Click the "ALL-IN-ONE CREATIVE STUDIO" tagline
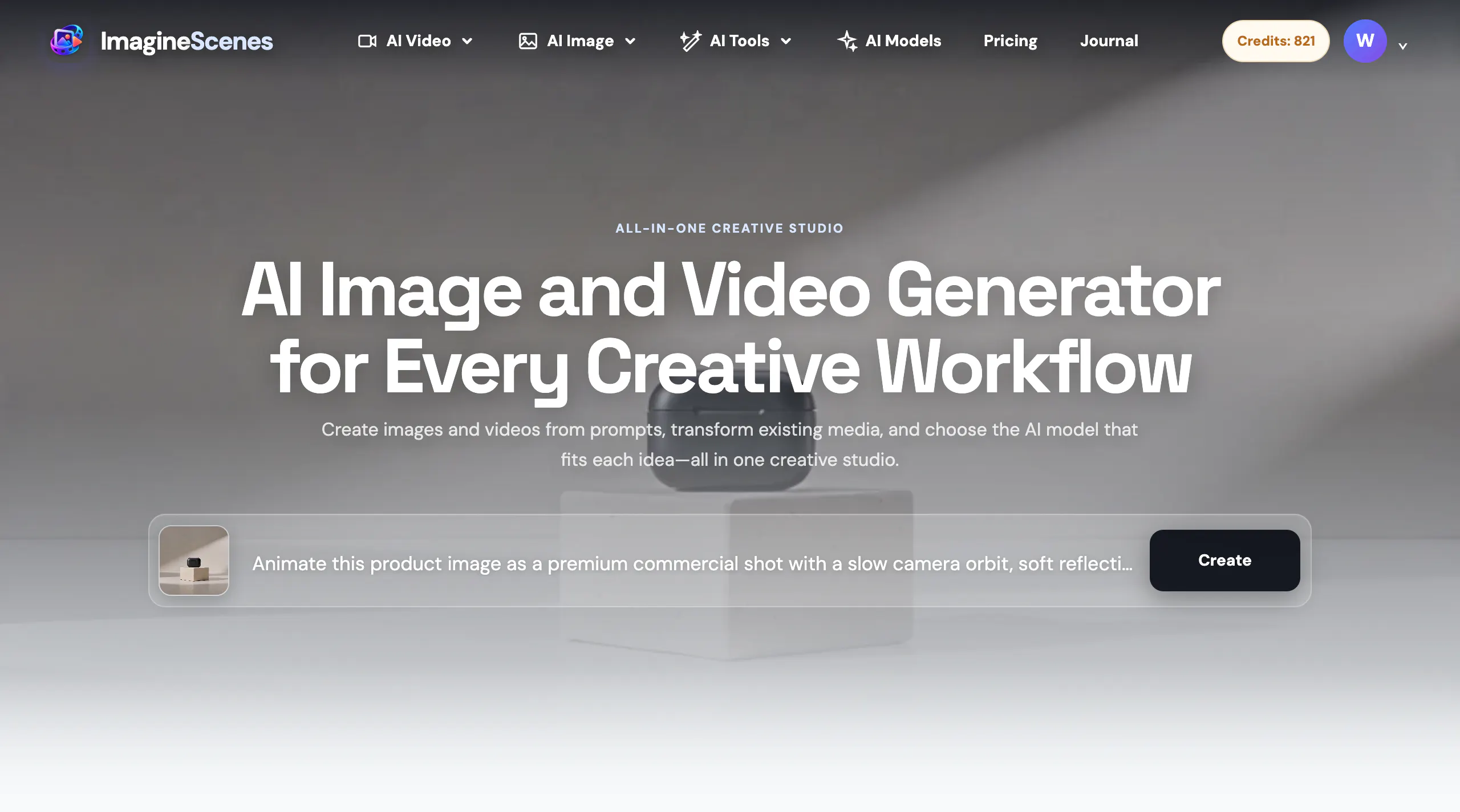Viewport: 1460px width, 812px height. [x=729, y=228]
